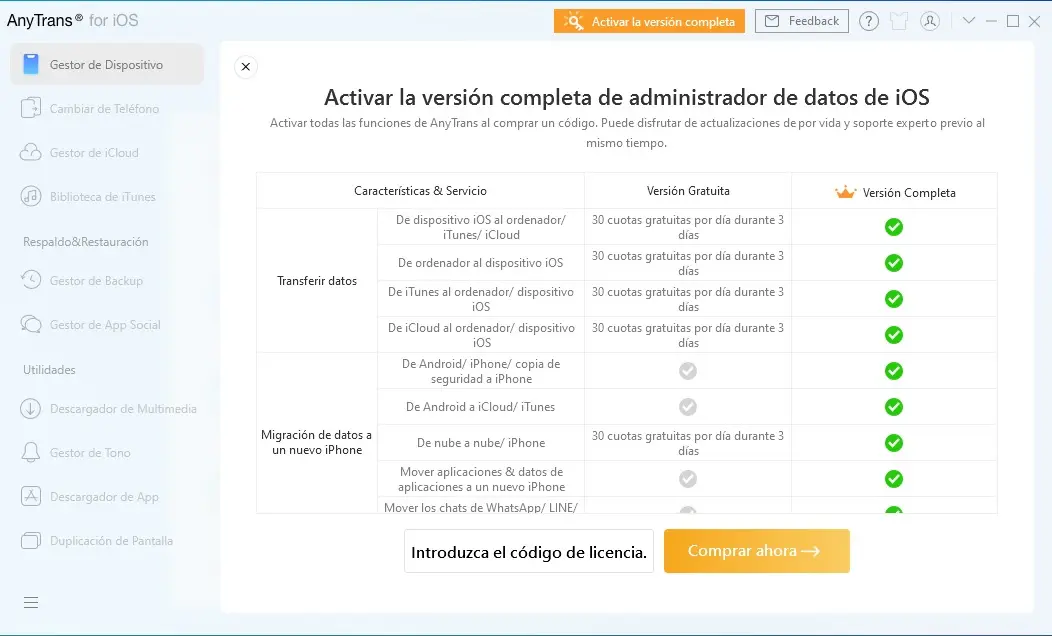Viewport: 1052px width, 636px height.
Task: Open the Feedback button
Action: [802, 21]
